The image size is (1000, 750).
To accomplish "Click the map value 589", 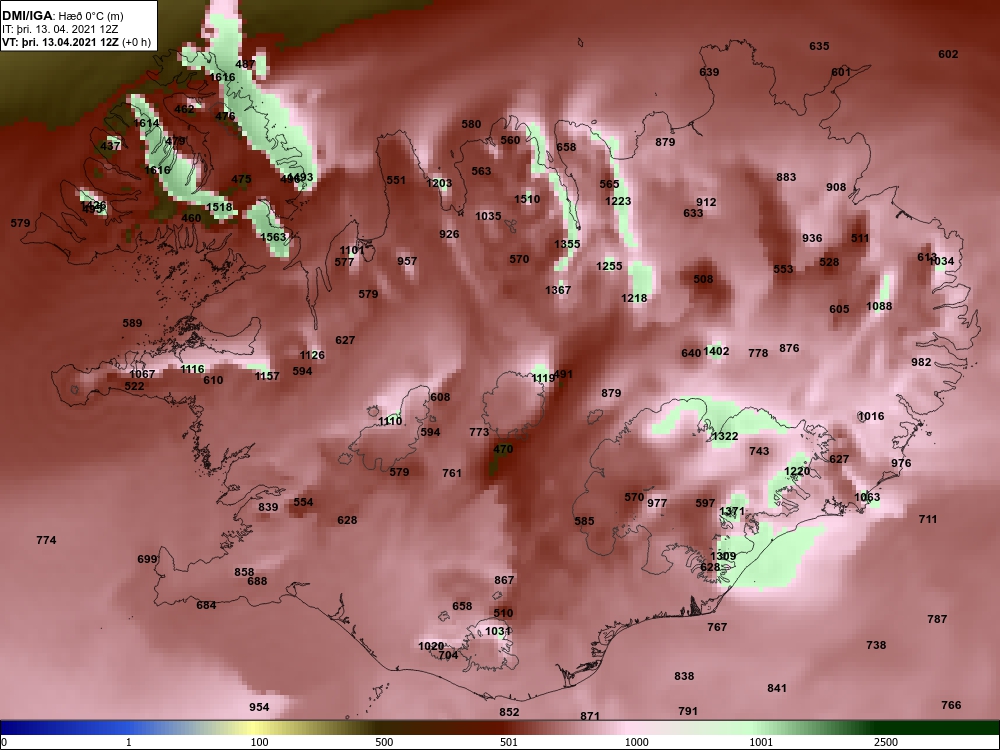I will tap(133, 323).
